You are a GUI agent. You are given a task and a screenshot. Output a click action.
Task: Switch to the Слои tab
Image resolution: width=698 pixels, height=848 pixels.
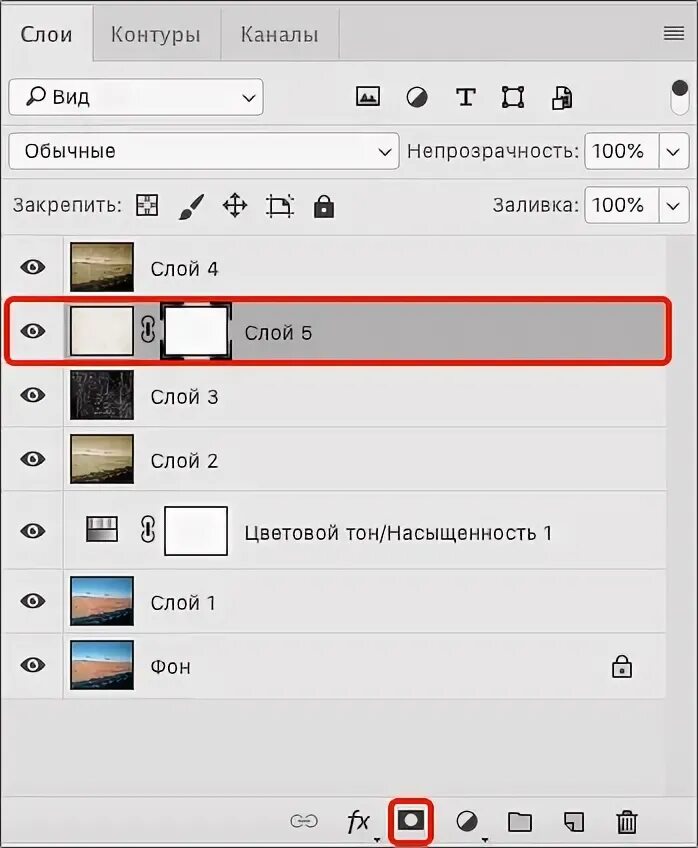coord(46,34)
